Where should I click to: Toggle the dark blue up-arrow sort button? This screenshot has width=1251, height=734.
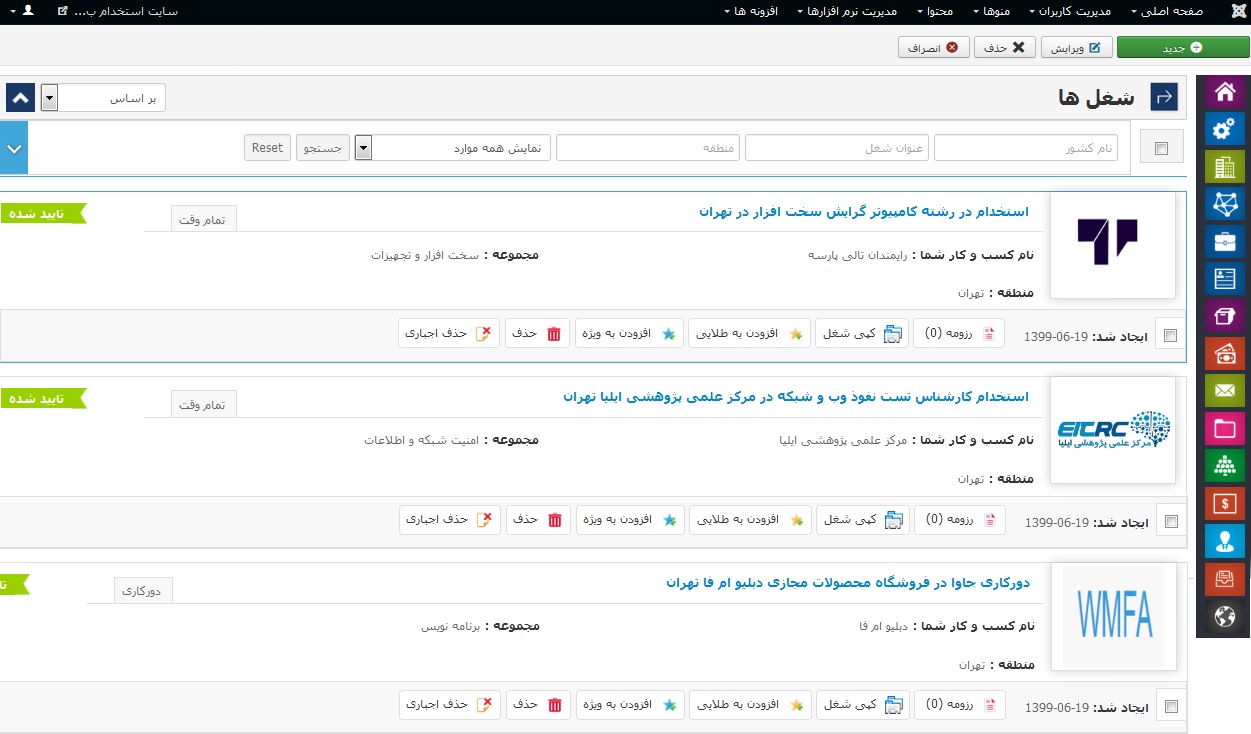pos(20,98)
